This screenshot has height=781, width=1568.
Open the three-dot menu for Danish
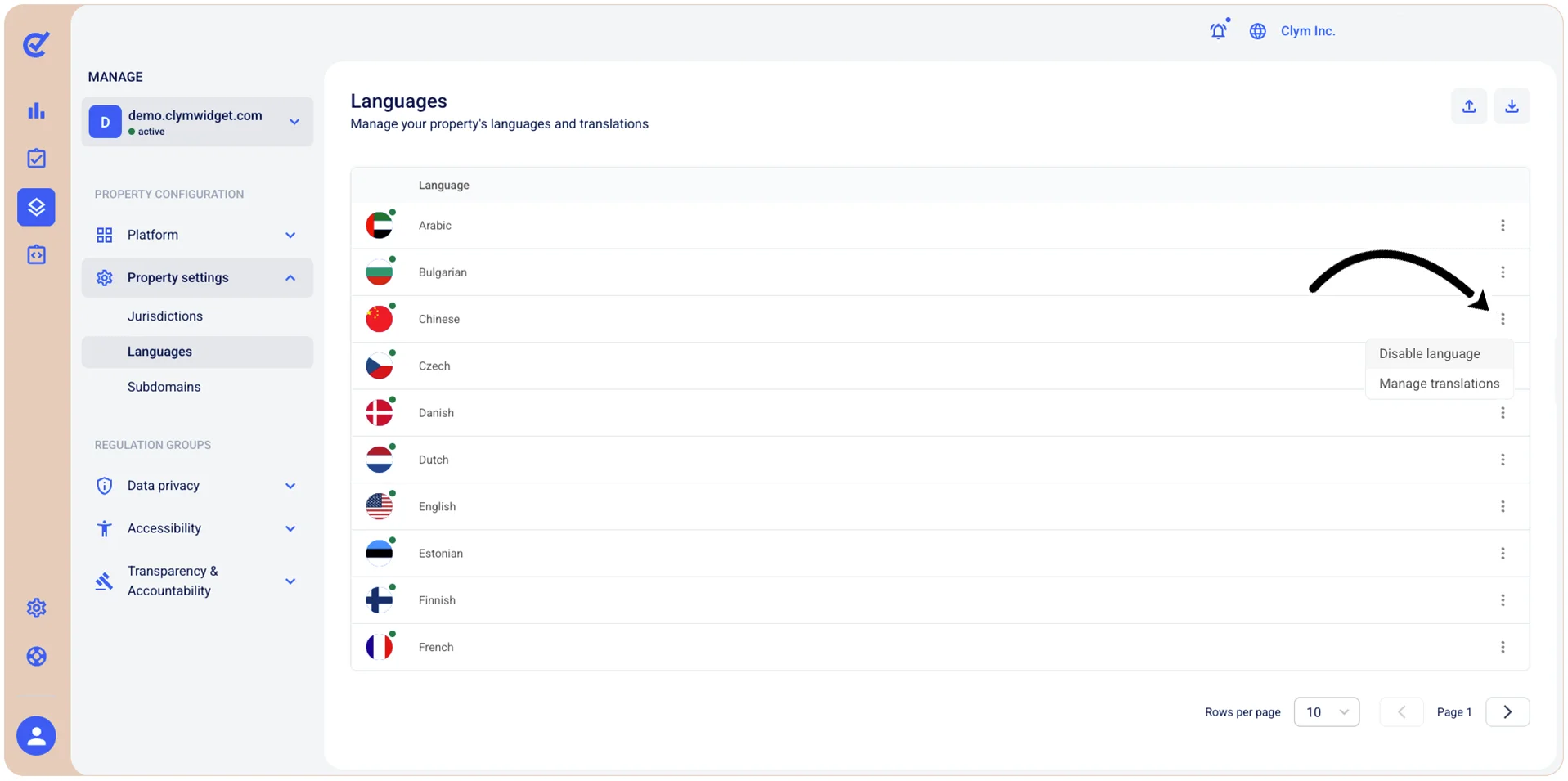pos(1503,413)
